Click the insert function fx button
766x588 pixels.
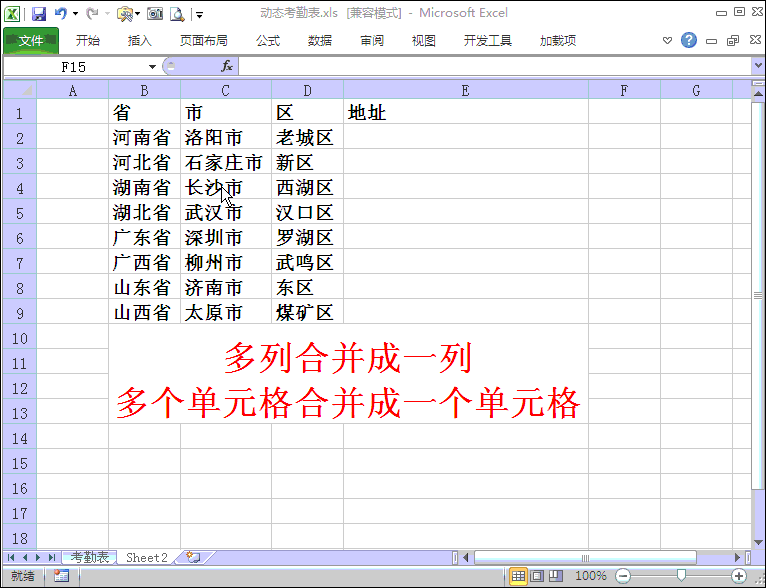pos(227,66)
